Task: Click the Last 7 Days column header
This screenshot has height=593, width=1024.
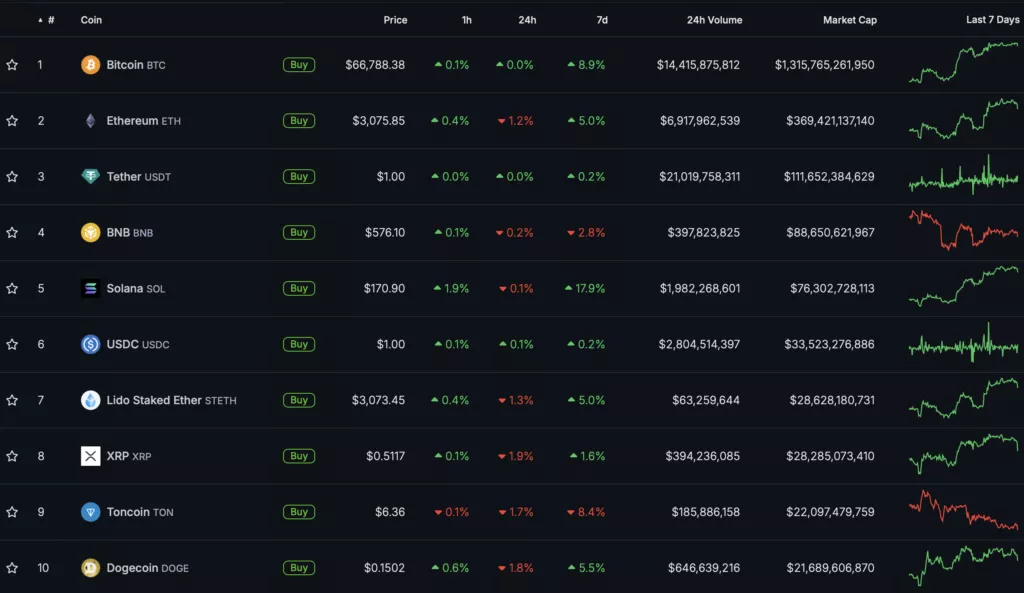Action: (993, 20)
